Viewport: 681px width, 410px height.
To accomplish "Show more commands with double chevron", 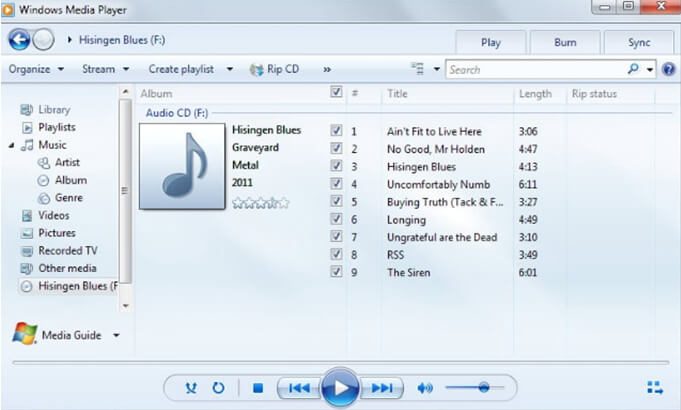I will click(327, 69).
